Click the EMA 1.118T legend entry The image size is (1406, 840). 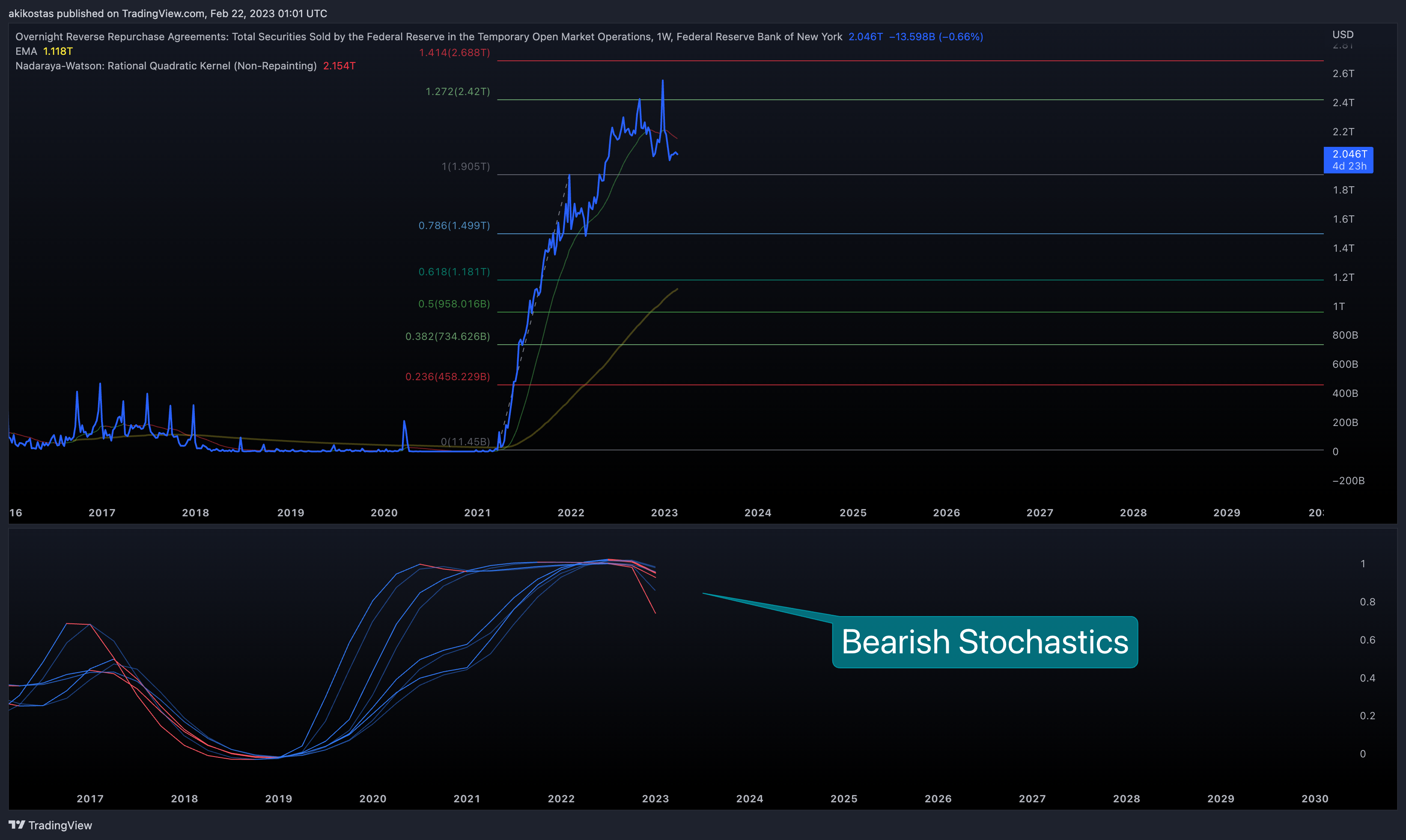[x=44, y=51]
